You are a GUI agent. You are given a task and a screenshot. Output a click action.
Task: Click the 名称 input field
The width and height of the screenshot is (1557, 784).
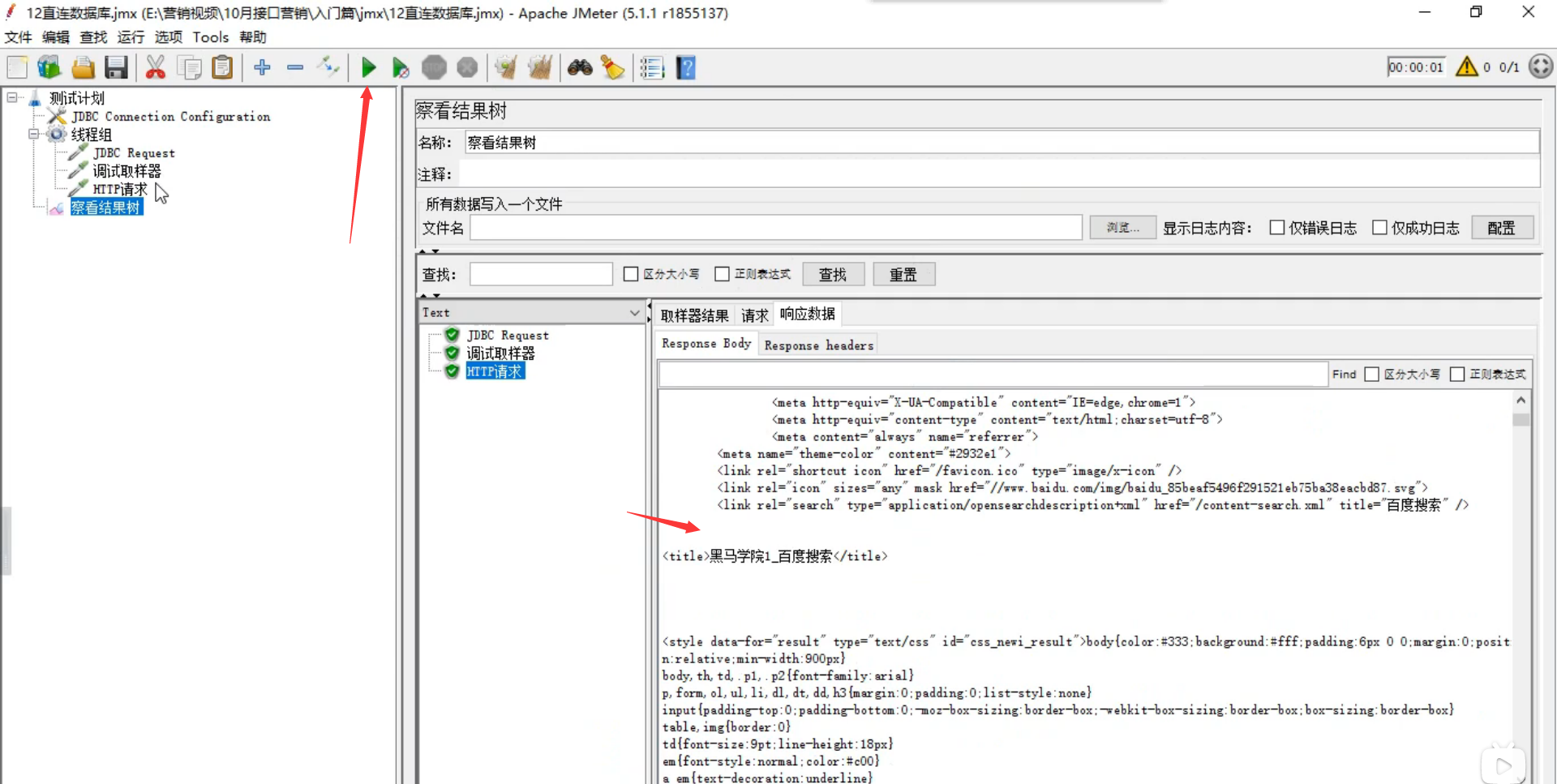click(x=1002, y=143)
